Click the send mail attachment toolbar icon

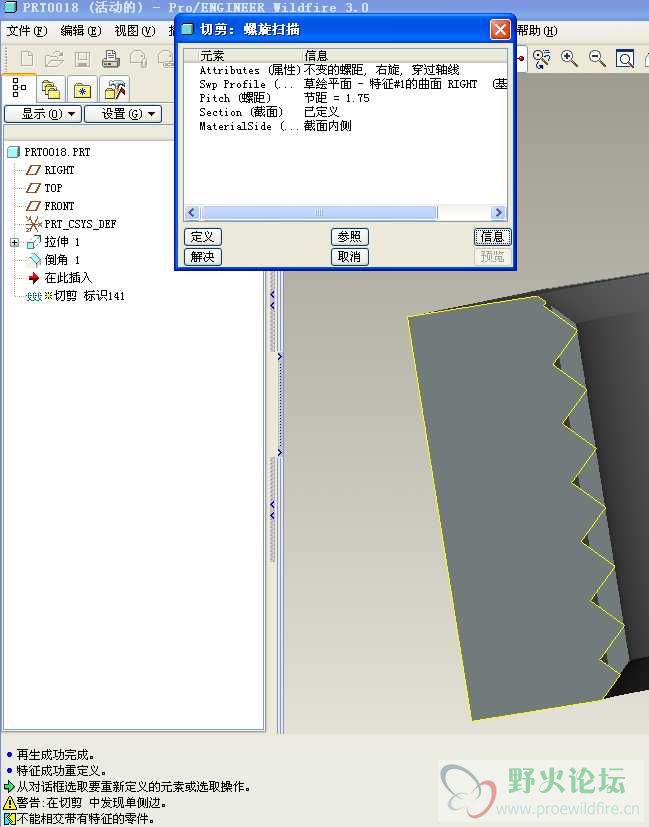pos(138,59)
